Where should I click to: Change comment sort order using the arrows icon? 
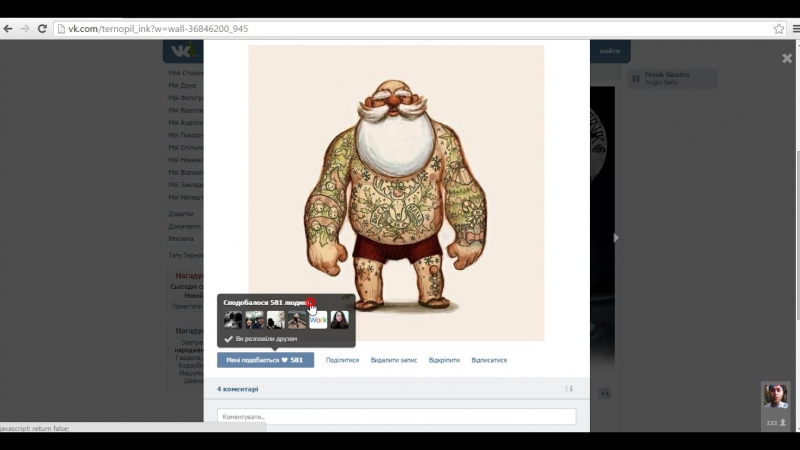coord(570,389)
